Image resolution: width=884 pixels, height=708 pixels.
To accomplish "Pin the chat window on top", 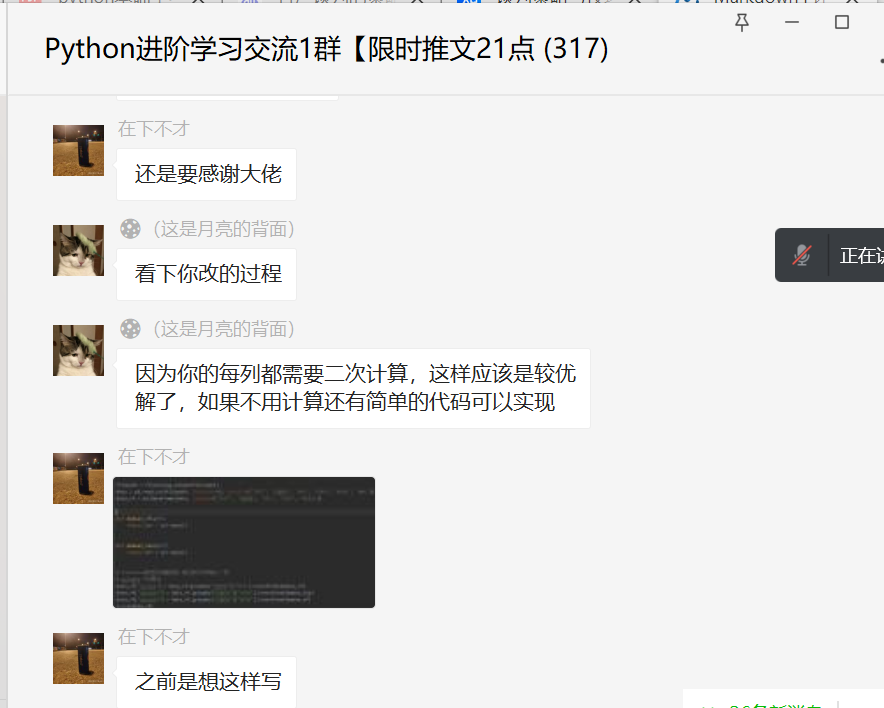I will [742, 23].
